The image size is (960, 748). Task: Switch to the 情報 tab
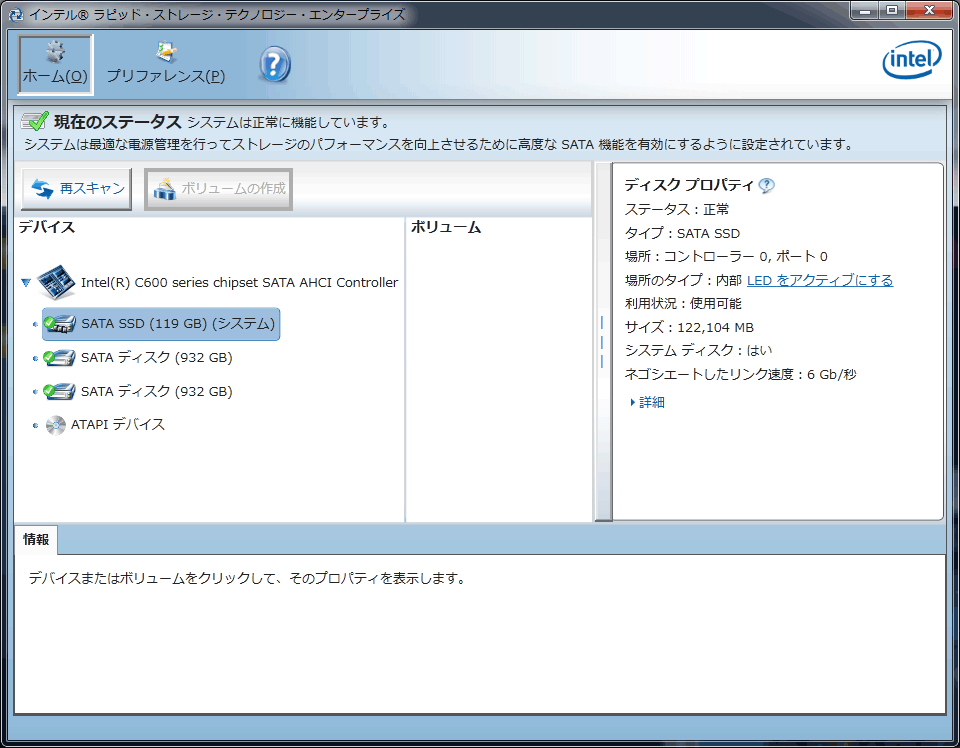coord(36,539)
